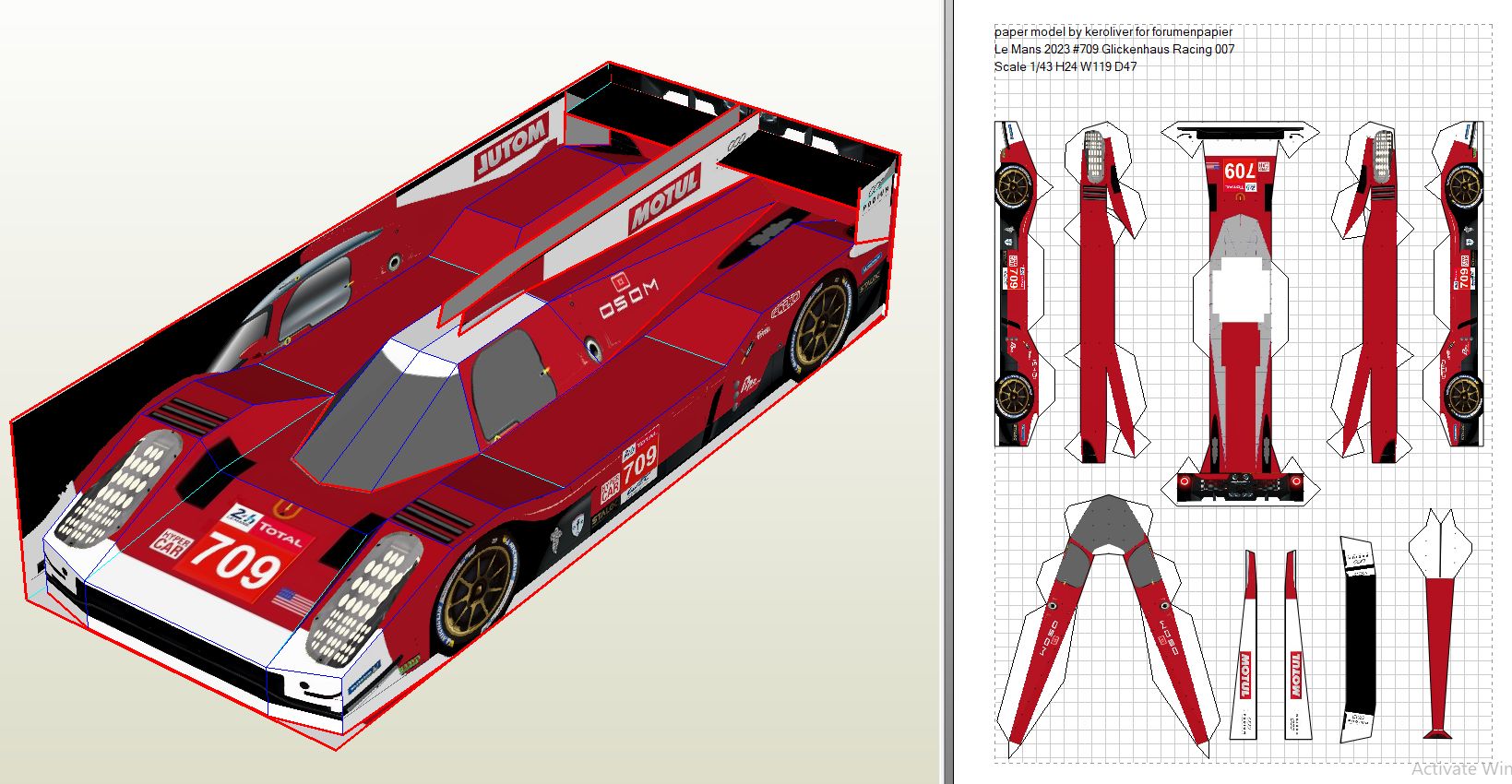Click the "Le Mans 2023 #709 Glickenhaus" text line

tap(1113, 49)
